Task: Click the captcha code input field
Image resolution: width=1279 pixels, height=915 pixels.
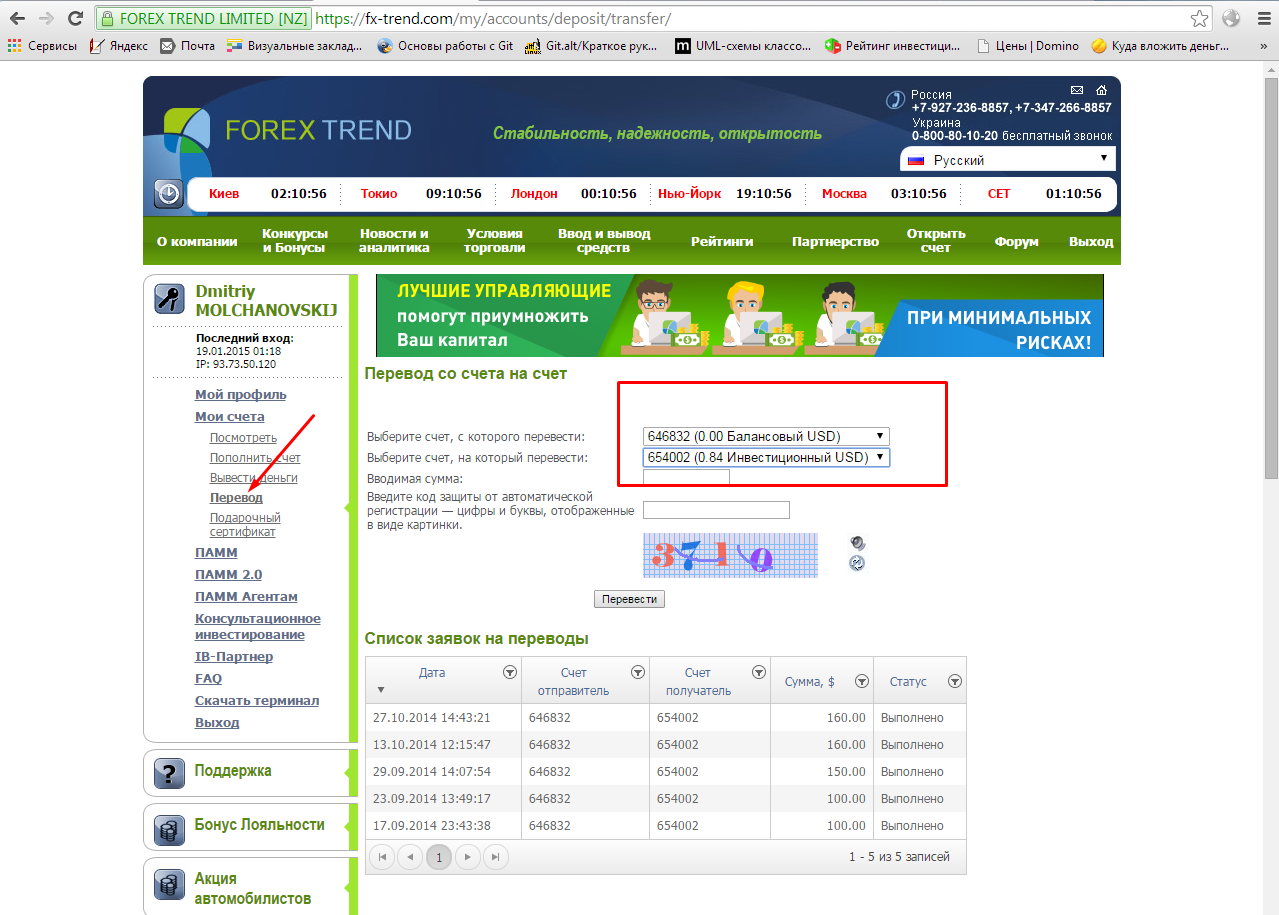Action: (716, 510)
